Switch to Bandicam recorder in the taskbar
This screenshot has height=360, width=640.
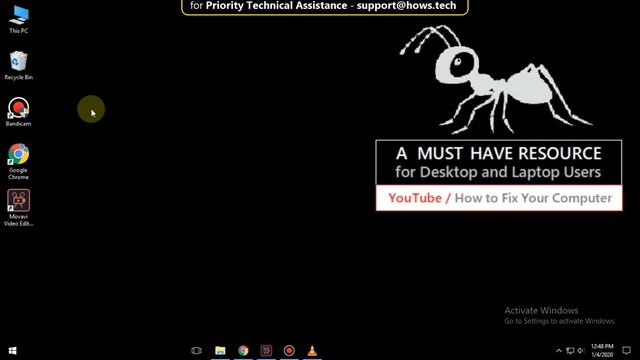289,351
